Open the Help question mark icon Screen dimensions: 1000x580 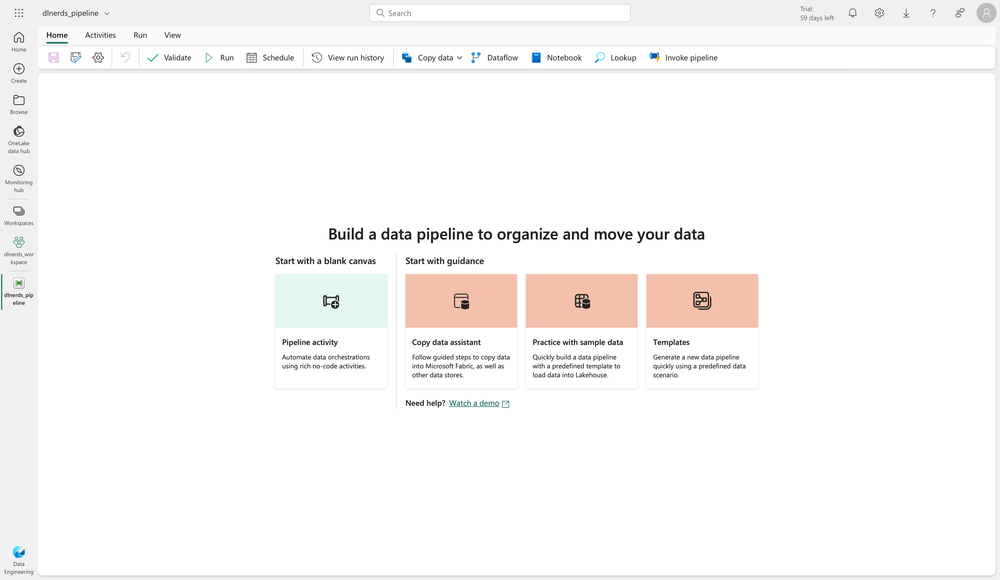pos(932,13)
